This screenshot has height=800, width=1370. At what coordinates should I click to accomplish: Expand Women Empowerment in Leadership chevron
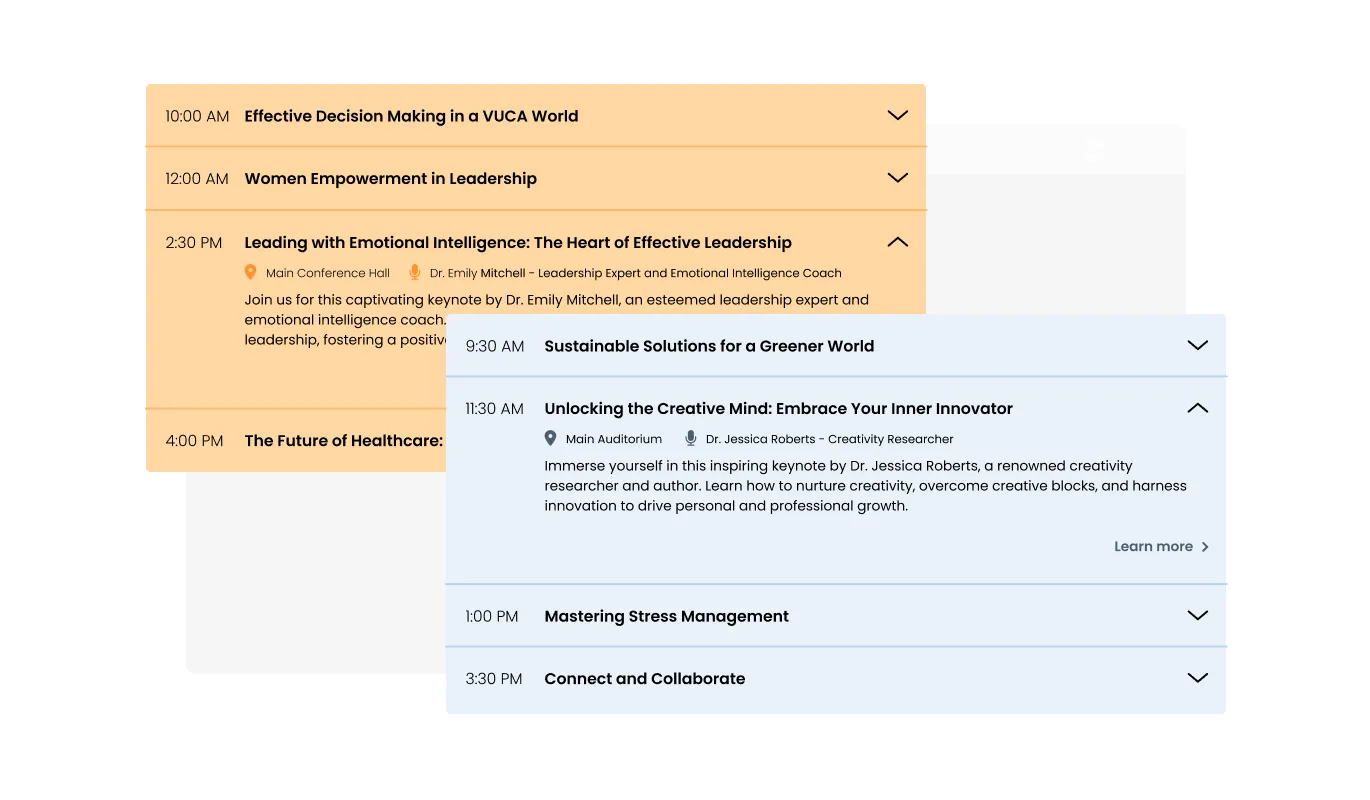[897, 178]
